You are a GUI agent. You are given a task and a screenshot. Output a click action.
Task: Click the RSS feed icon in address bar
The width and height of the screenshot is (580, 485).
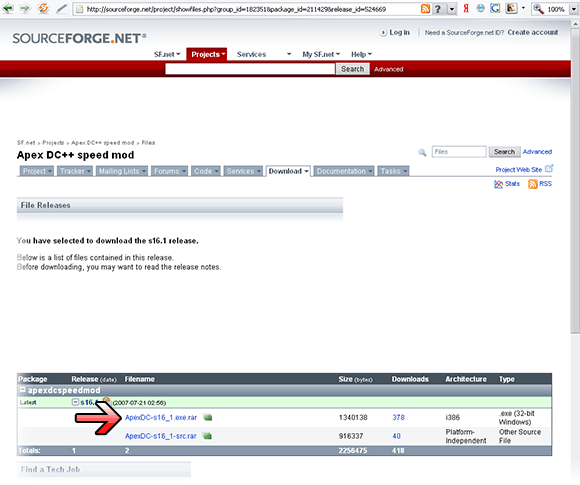pos(425,9)
